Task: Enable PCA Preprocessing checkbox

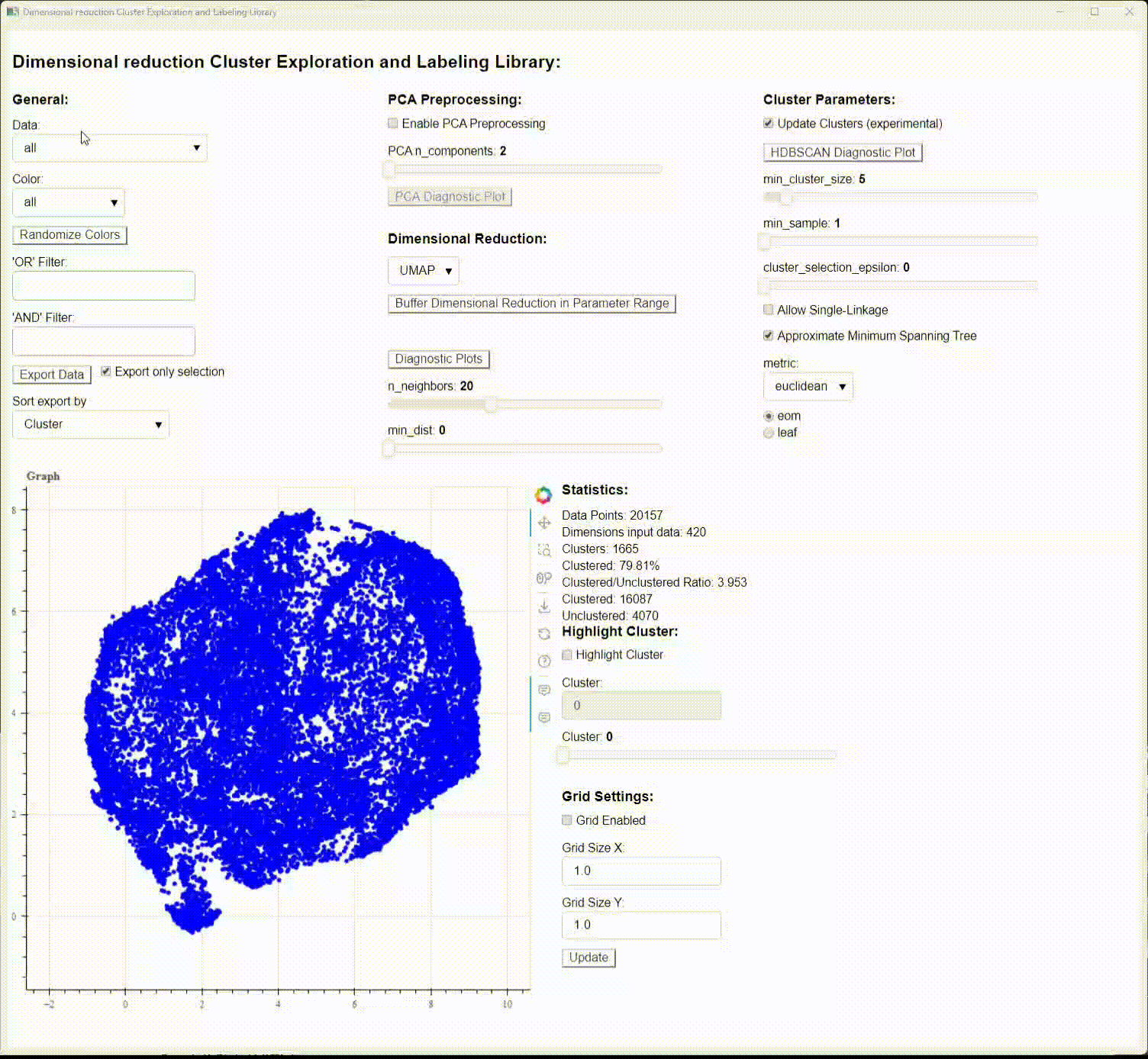Action: tap(393, 124)
